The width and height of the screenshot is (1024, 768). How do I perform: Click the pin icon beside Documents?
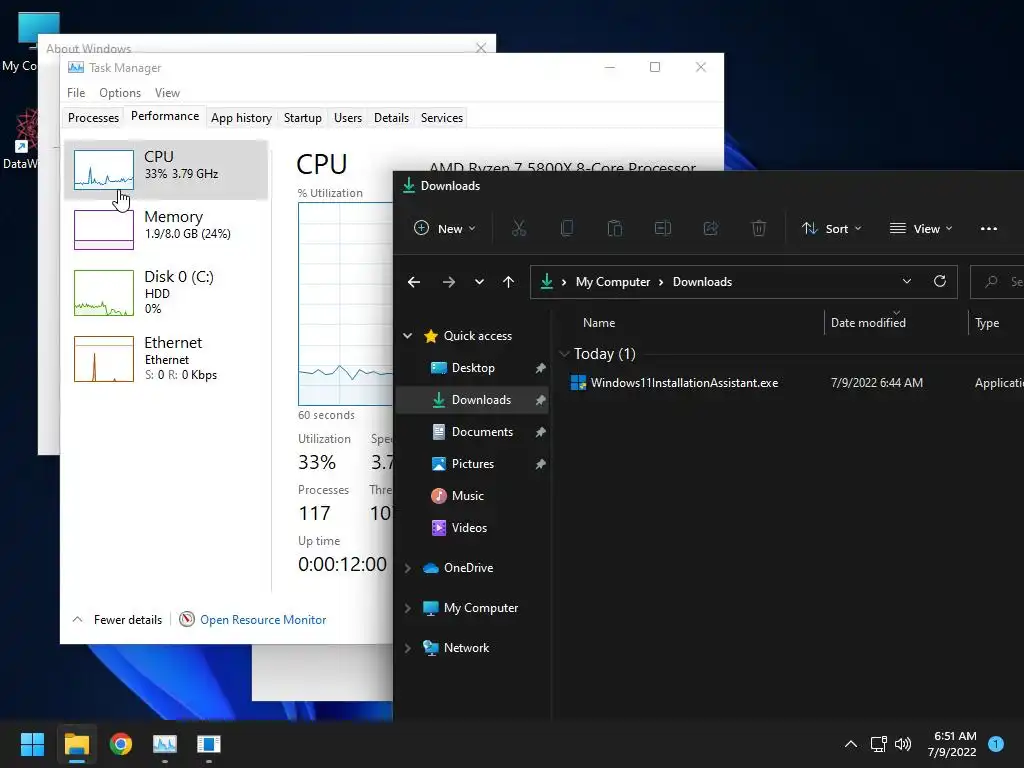click(x=540, y=432)
